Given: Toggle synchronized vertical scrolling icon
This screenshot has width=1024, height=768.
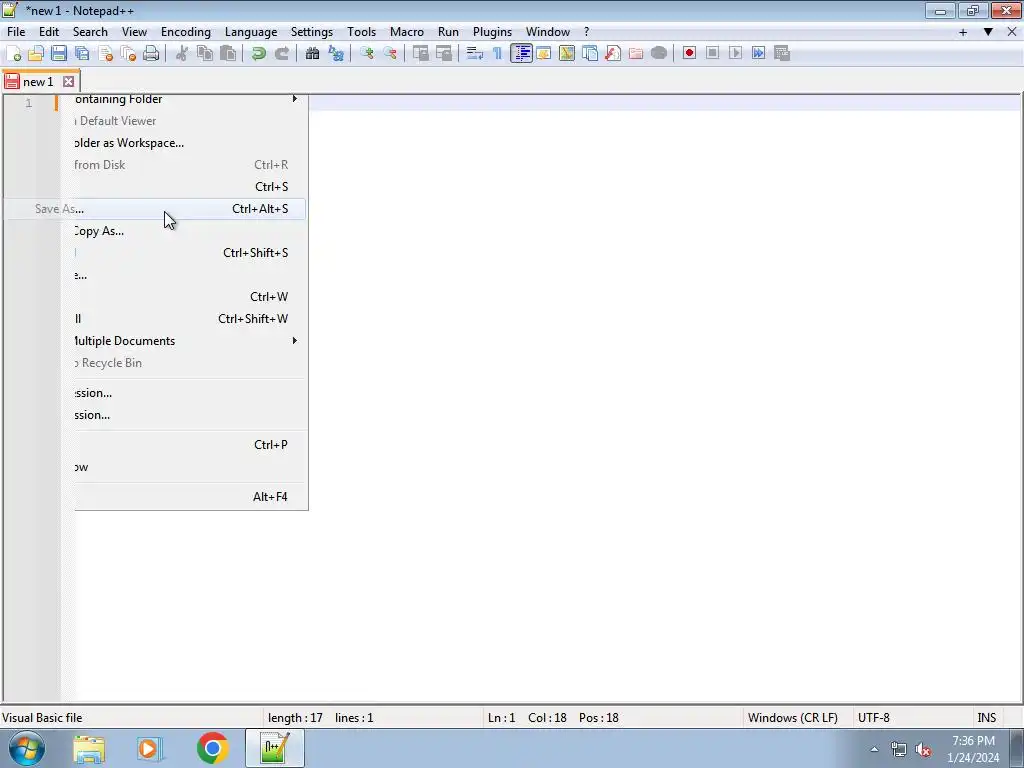Looking at the screenshot, I should click(x=421, y=54).
